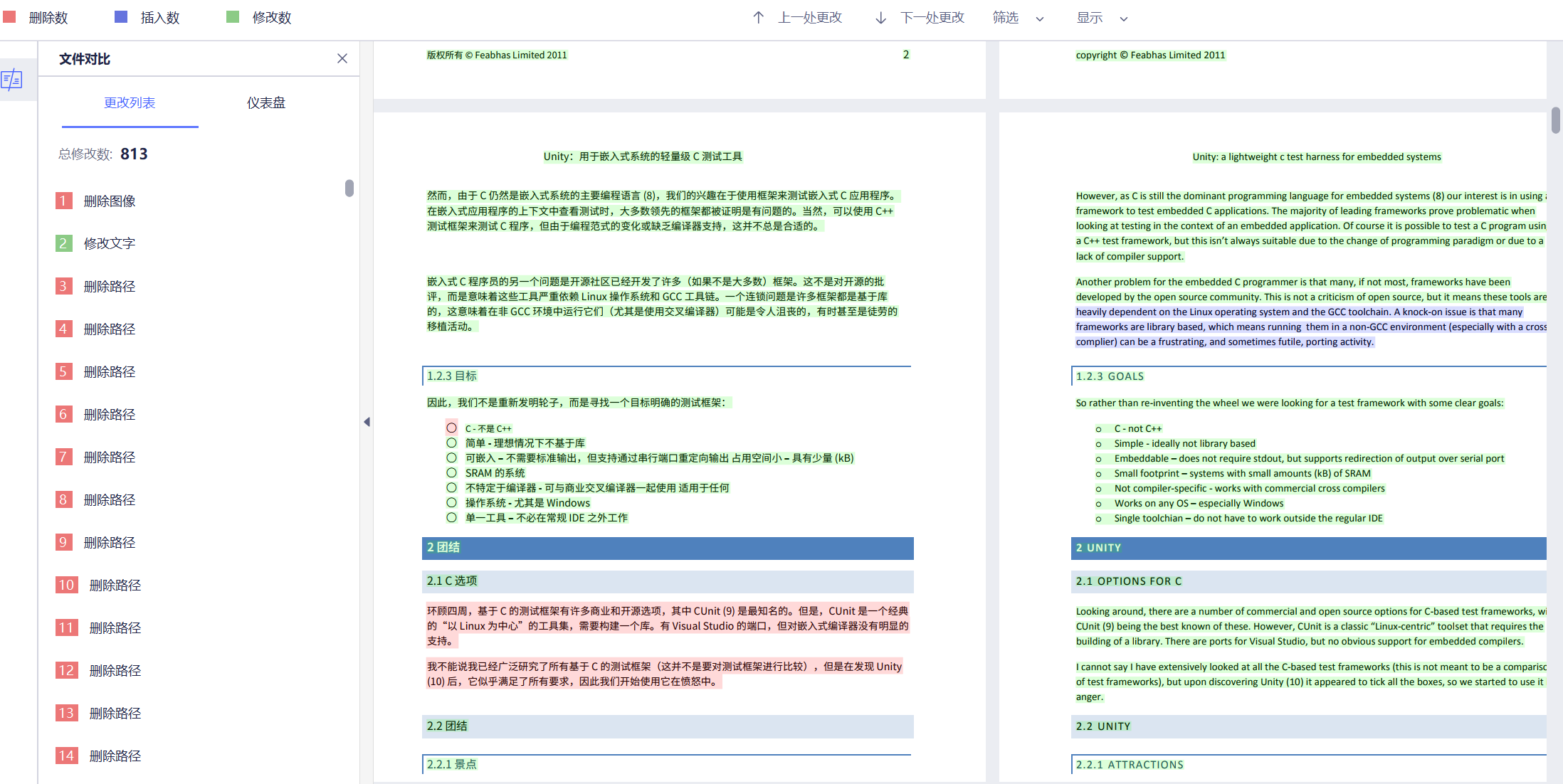Select change 8 删除路径
The image size is (1563, 784).
[x=96, y=499]
